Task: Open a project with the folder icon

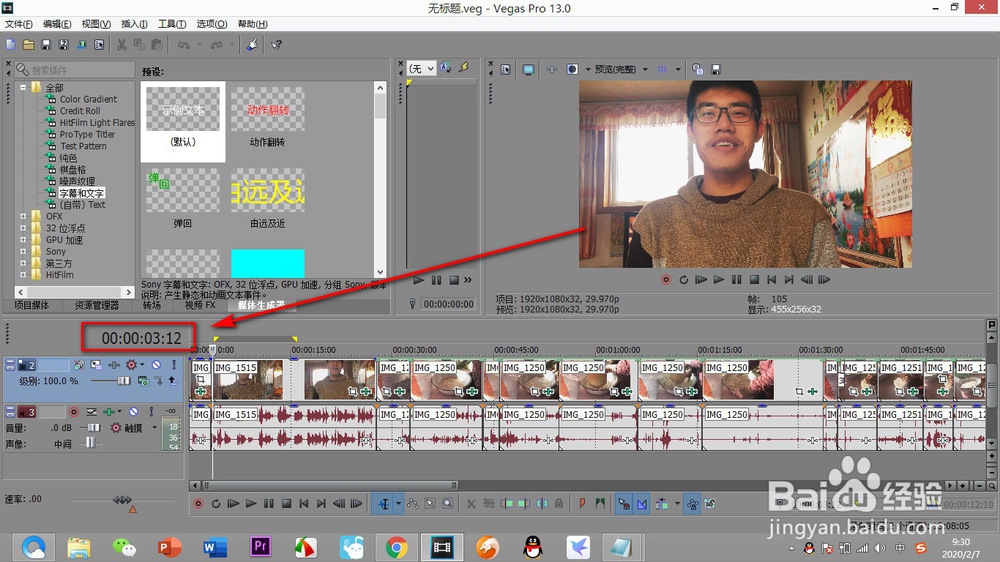Action: coord(29,45)
